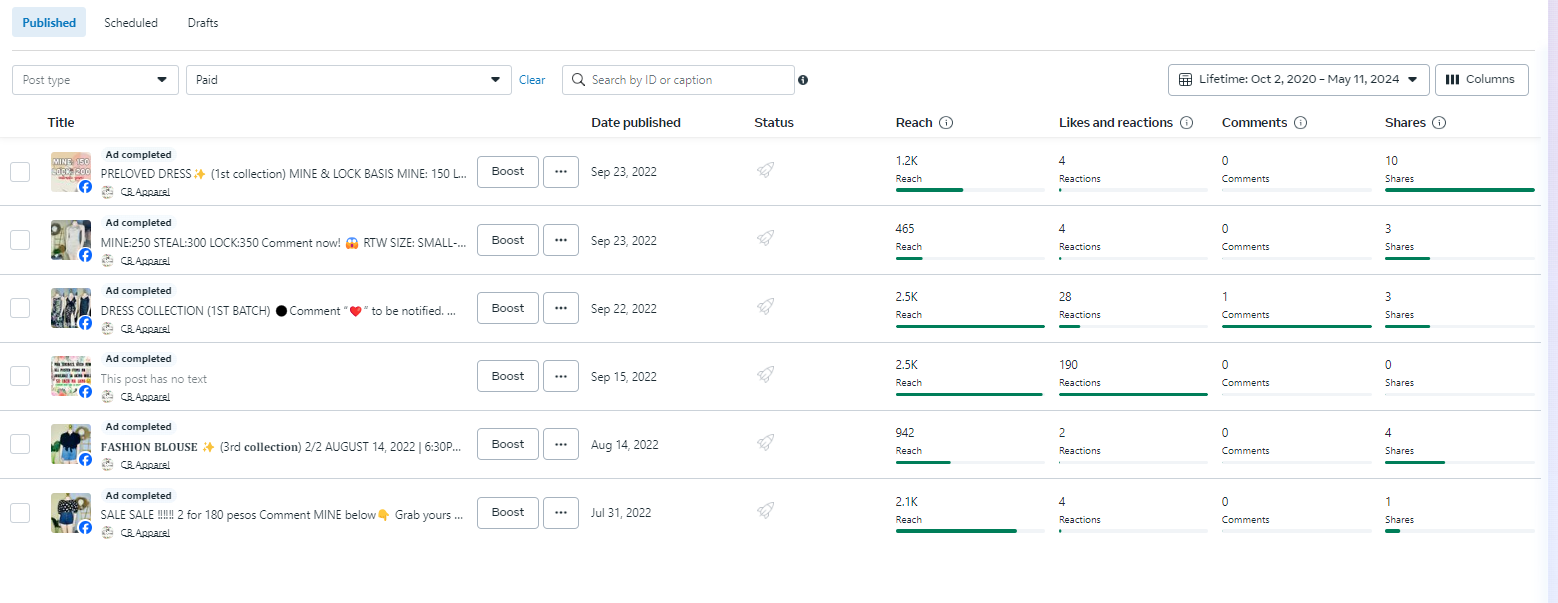Screen dimensions: 1558x603
Task: Click the Reach column info icon
Action: pyautogui.click(x=946, y=123)
